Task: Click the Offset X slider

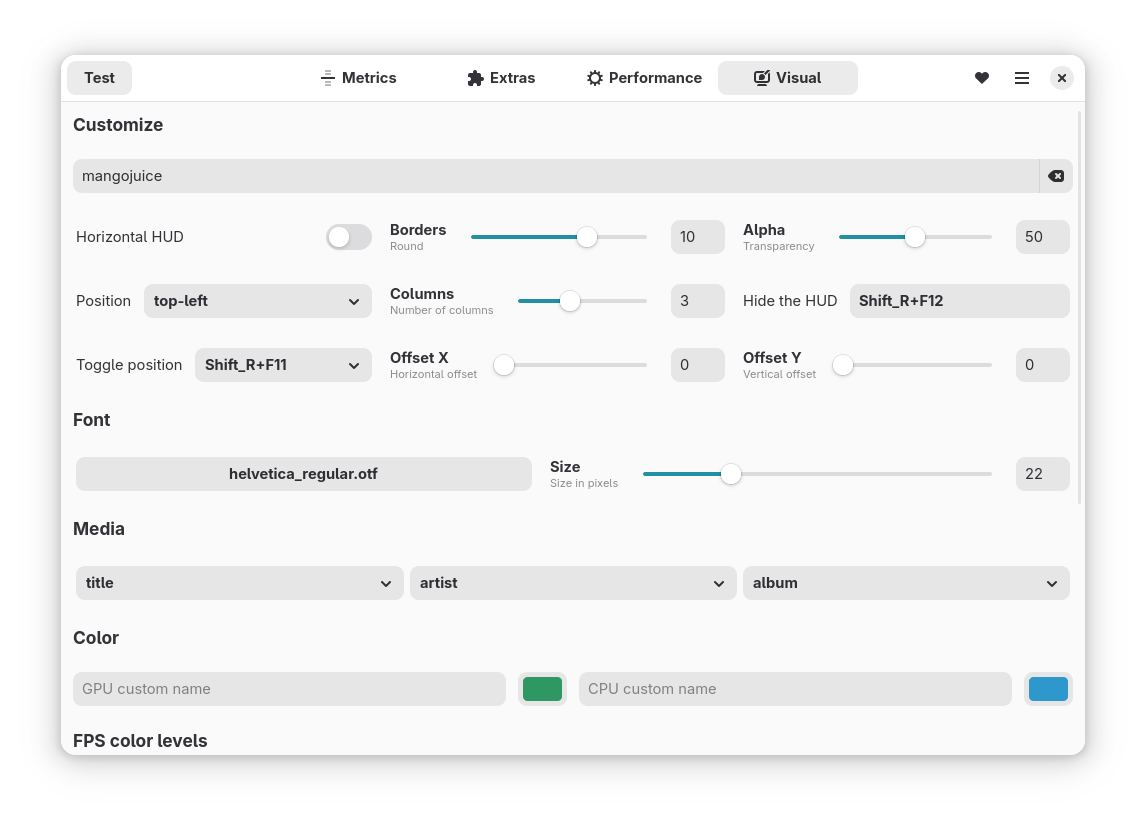Action: tap(571, 365)
